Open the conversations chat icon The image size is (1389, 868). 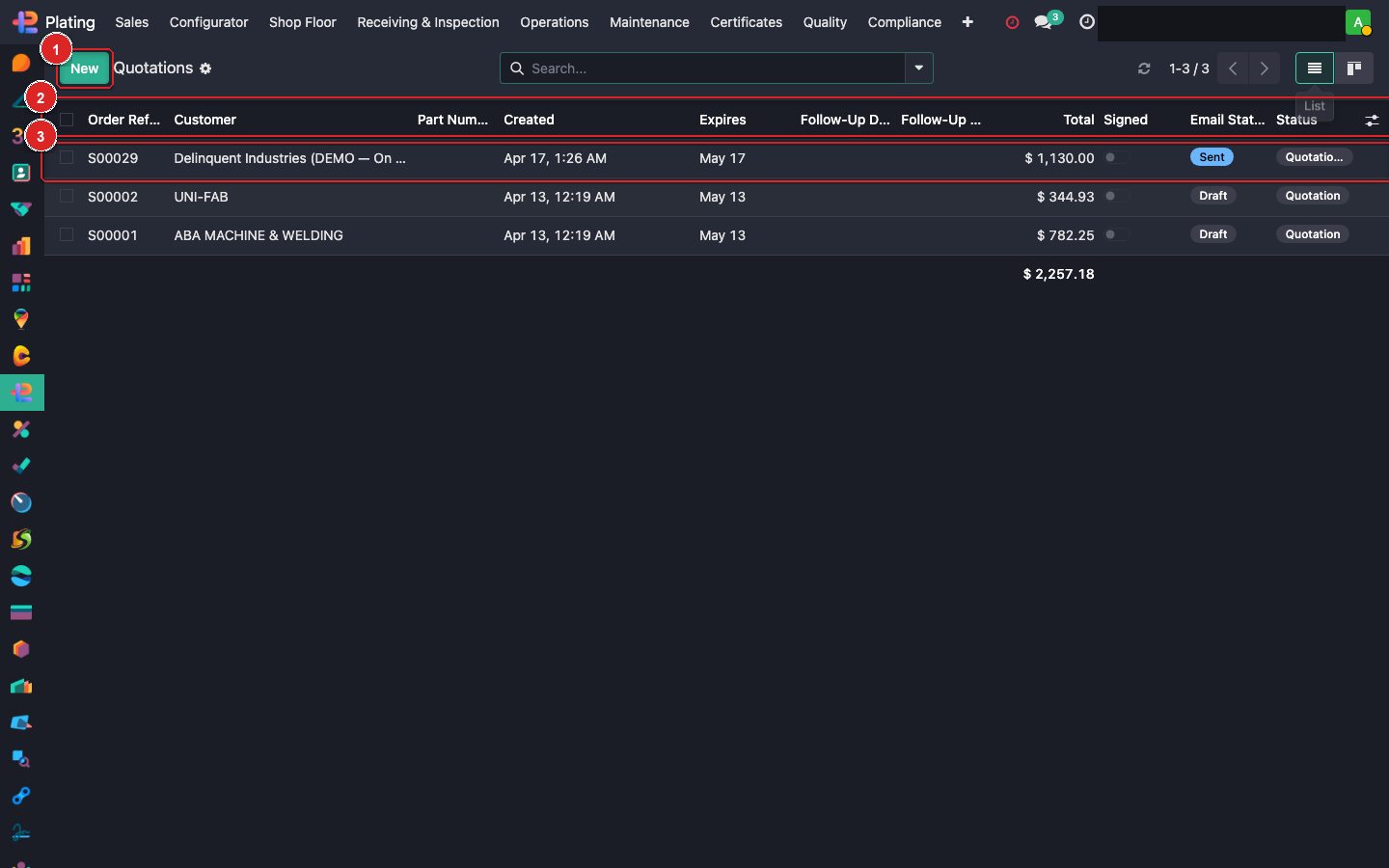(x=1043, y=22)
